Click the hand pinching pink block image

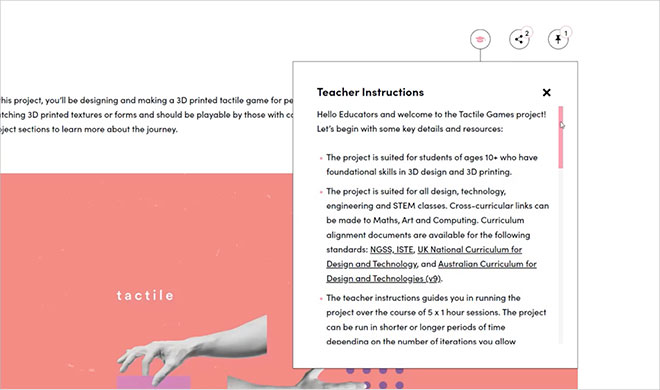pyautogui.click(x=192, y=353)
